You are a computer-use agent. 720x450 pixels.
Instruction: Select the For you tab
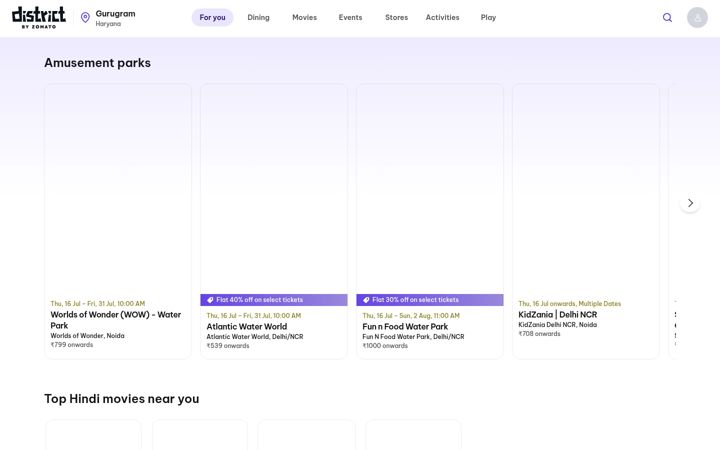pyautogui.click(x=212, y=17)
